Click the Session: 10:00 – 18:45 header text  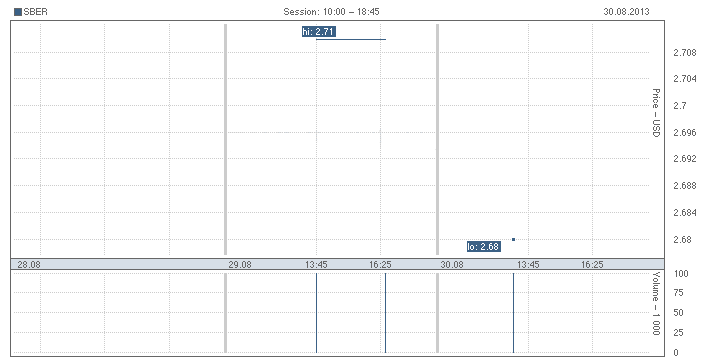point(331,12)
